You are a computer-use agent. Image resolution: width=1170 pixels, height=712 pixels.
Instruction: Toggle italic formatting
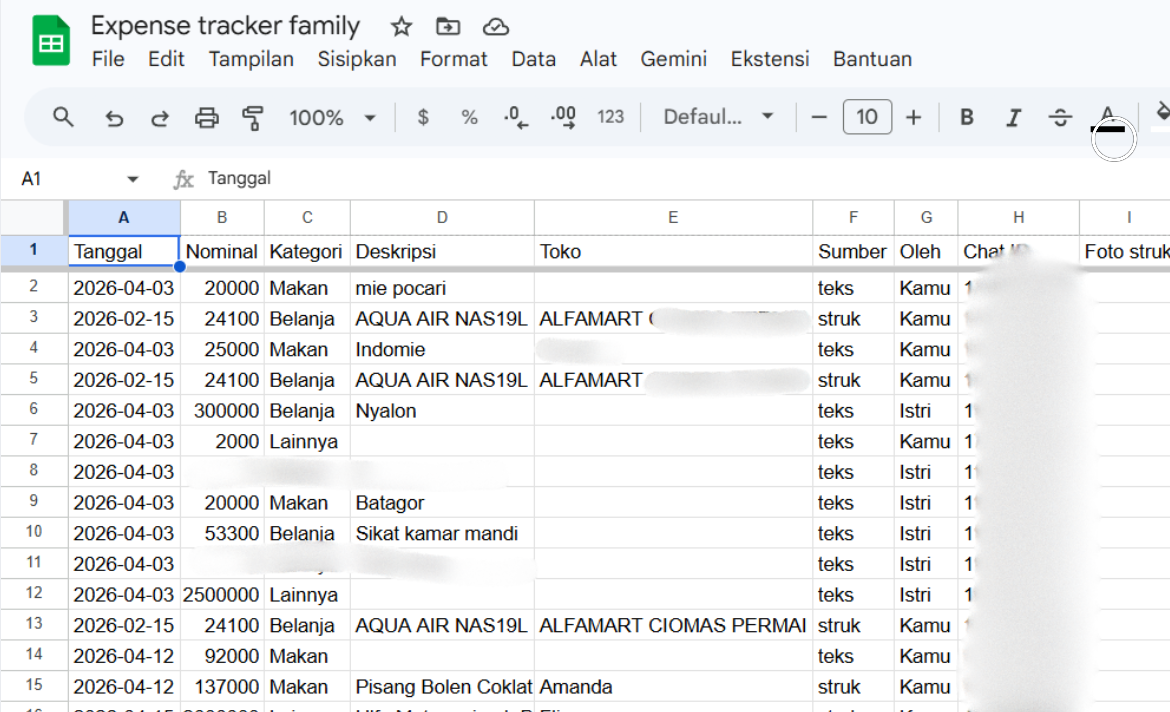click(x=1013, y=117)
